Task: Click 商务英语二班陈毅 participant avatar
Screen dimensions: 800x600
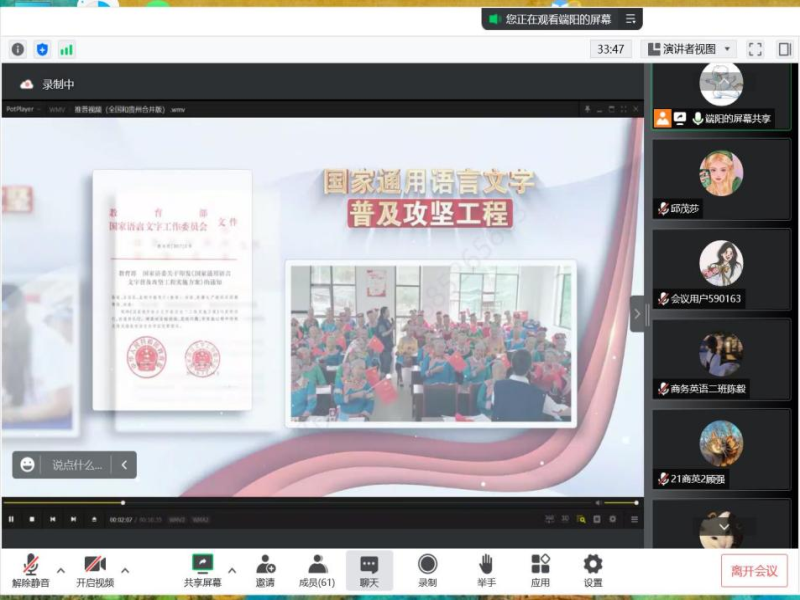Action: 721,353
